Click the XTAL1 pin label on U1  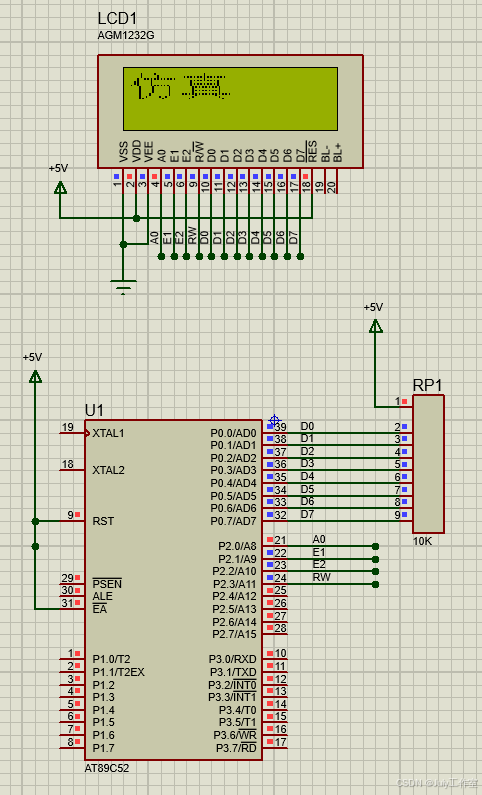click(x=108, y=433)
